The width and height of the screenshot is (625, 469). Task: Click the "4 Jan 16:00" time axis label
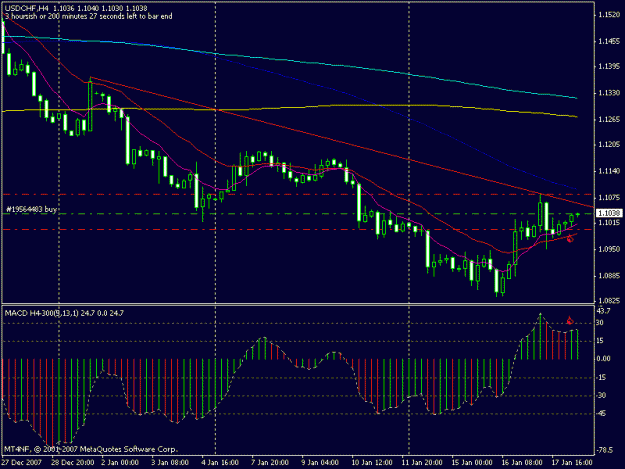click(220, 463)
